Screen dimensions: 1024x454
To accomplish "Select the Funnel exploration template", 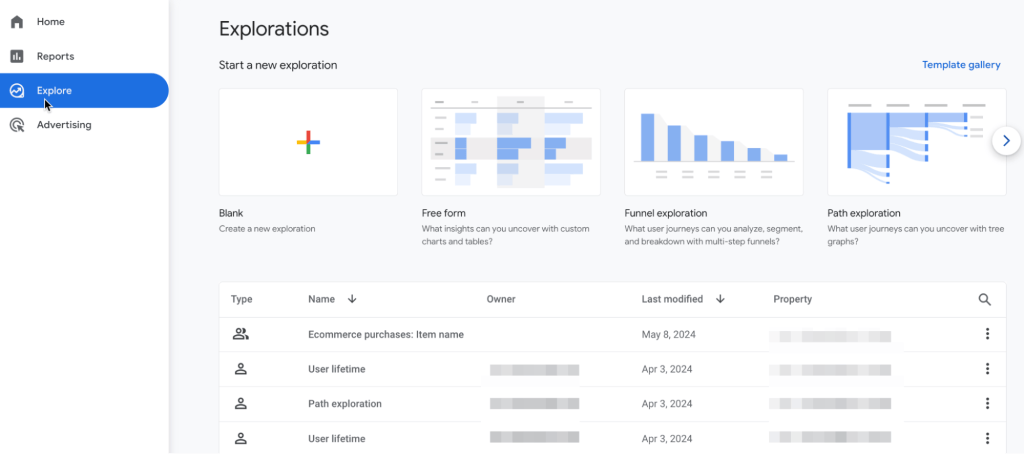I will coord(714,142).
